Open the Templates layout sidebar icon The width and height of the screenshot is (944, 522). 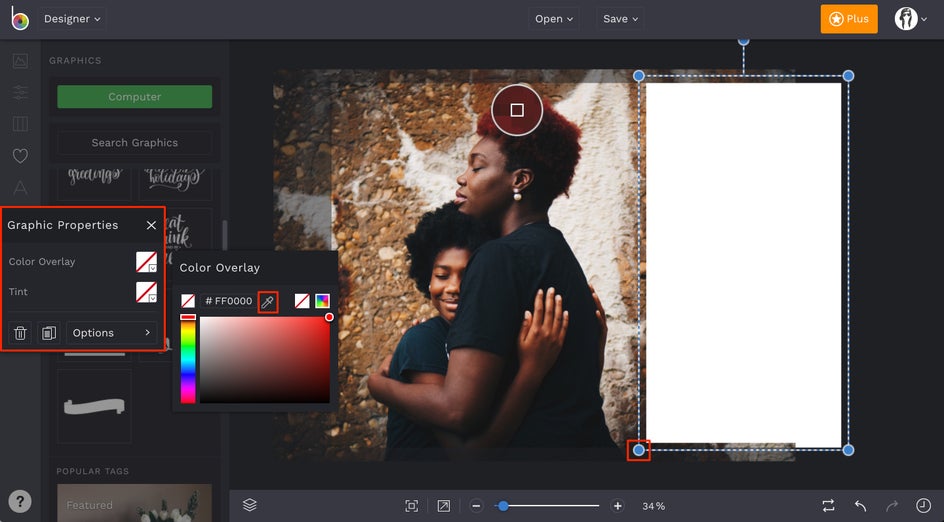(20, 123)
